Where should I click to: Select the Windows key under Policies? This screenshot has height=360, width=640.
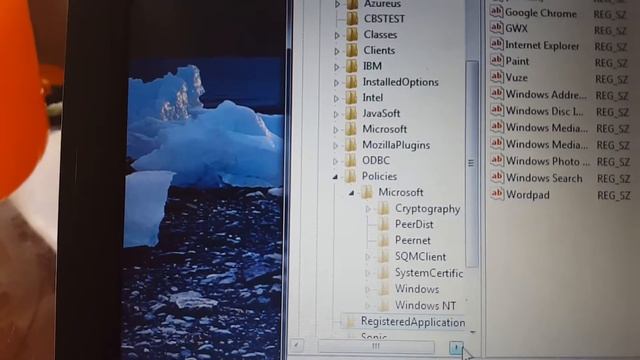coord(417,289)
